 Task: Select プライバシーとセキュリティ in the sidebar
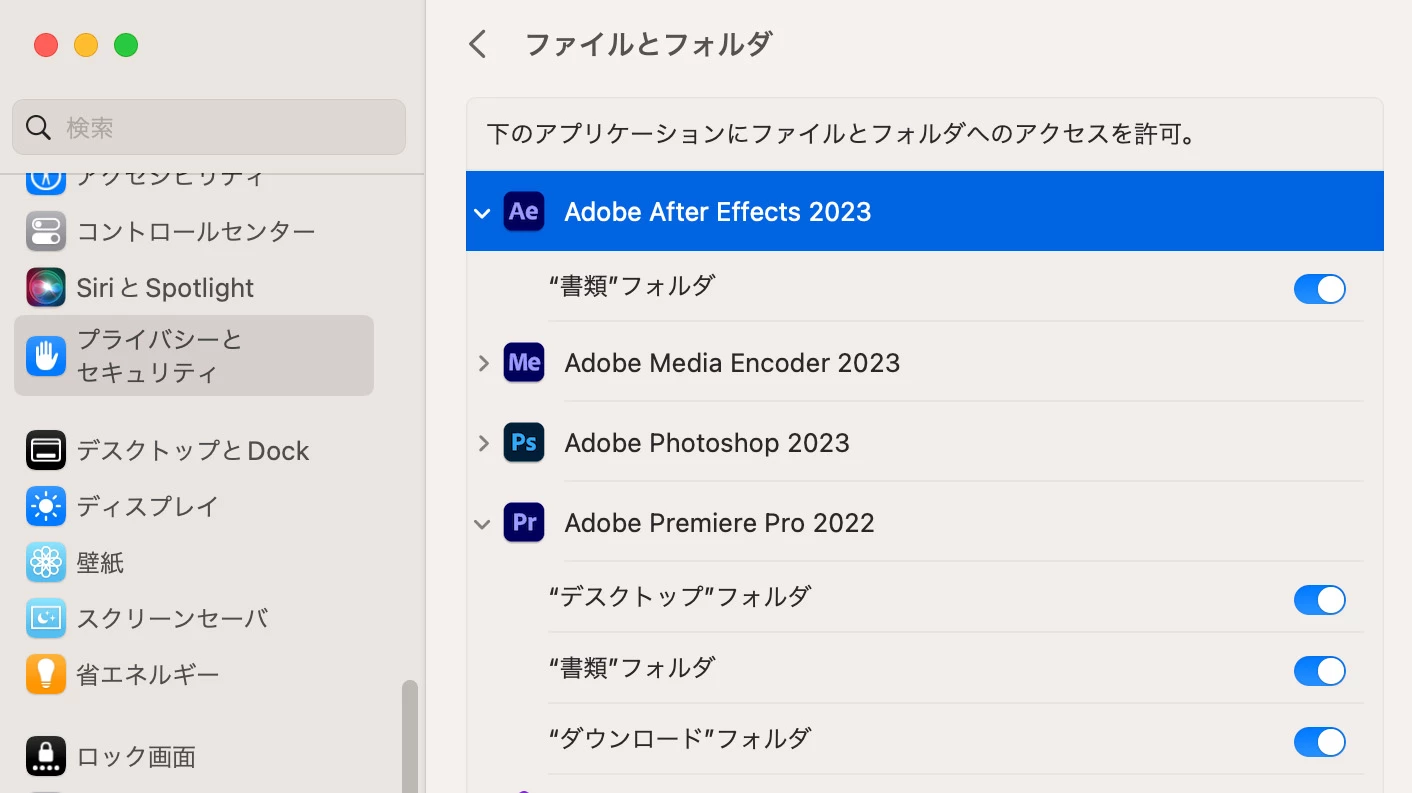tap(194, 356)
